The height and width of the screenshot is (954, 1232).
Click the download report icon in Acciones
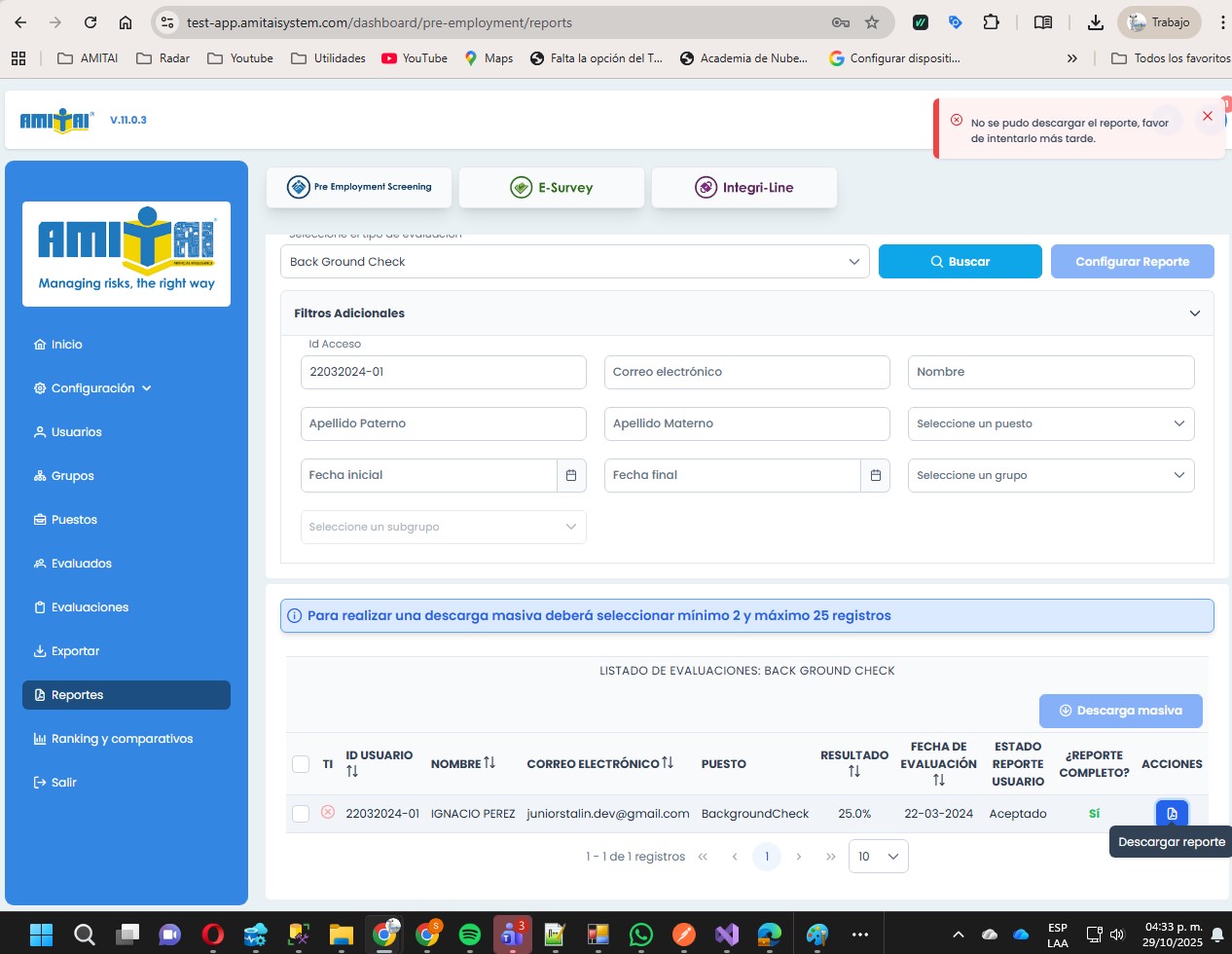[1172, 813]
